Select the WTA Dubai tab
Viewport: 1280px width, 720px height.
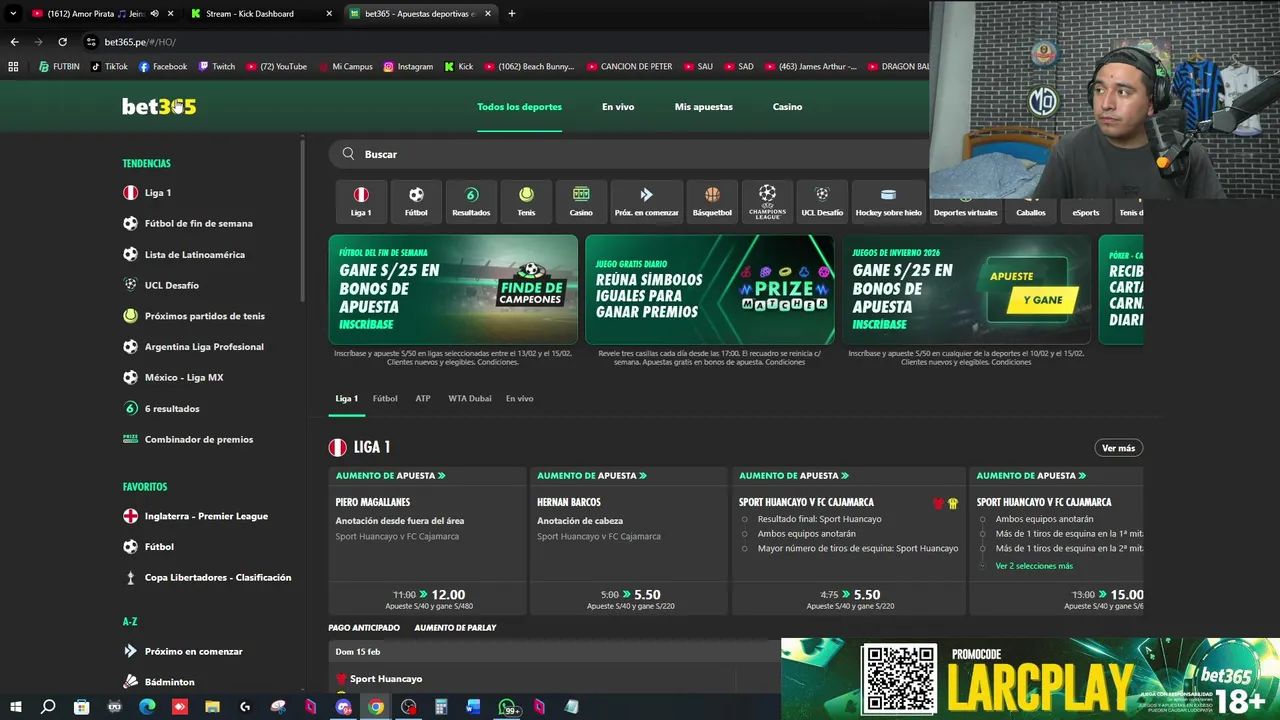469,398
